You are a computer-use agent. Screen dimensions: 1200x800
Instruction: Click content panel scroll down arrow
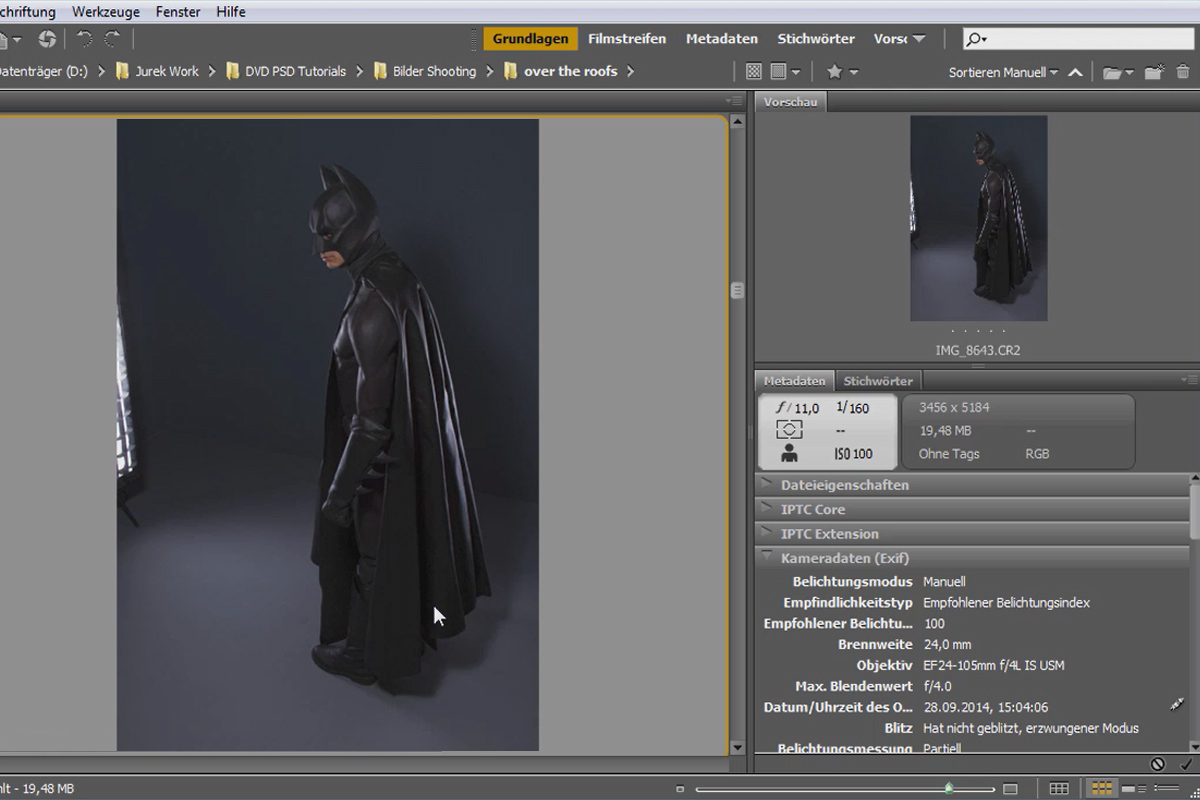pos(738,747)
